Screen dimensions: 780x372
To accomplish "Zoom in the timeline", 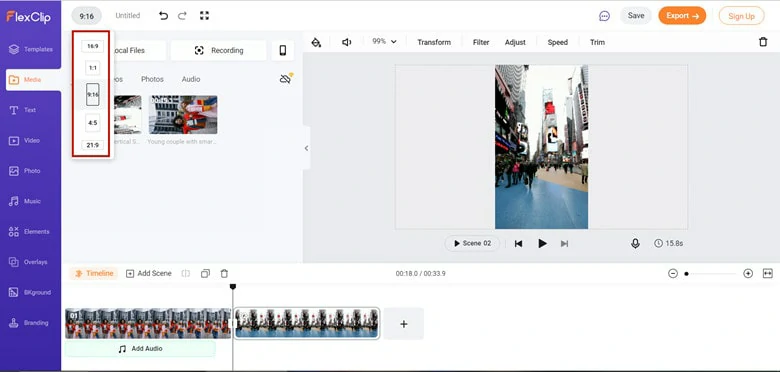I will click(x=748, y=274).
